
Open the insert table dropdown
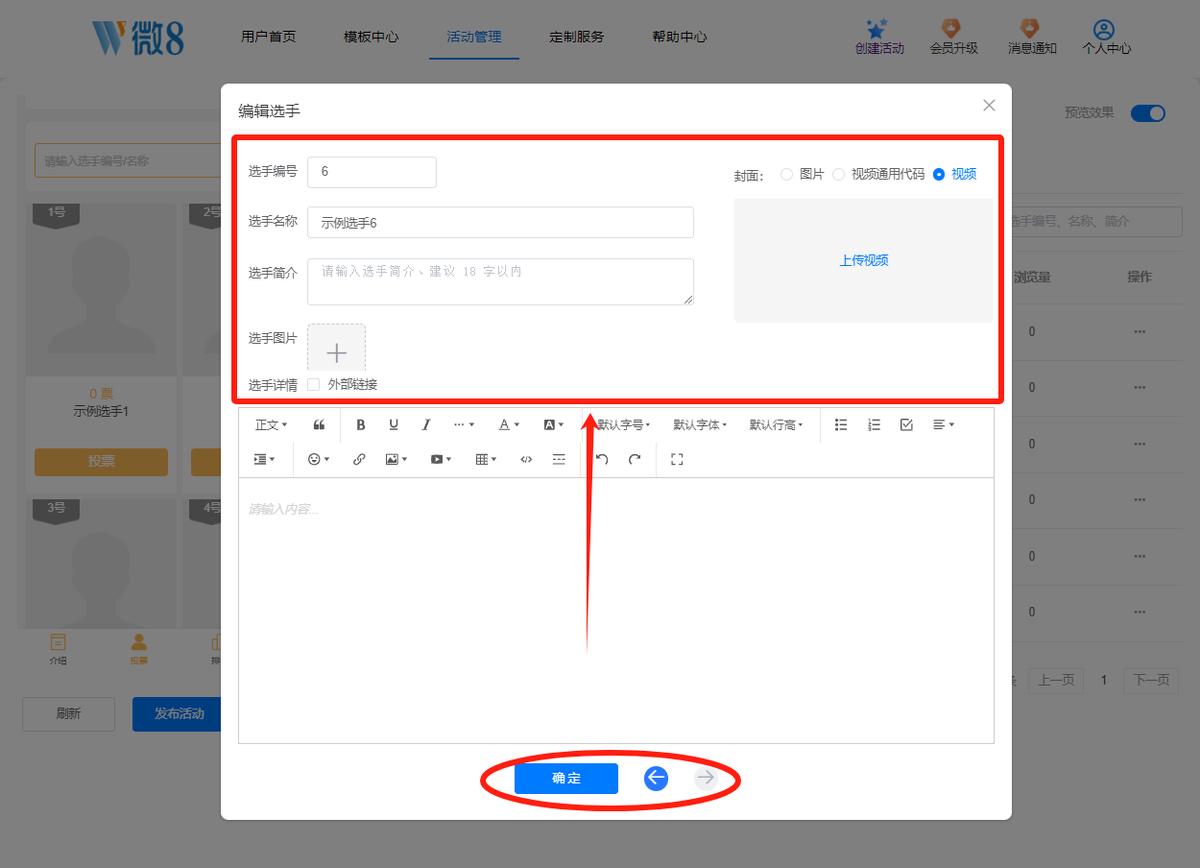(486, 459)
